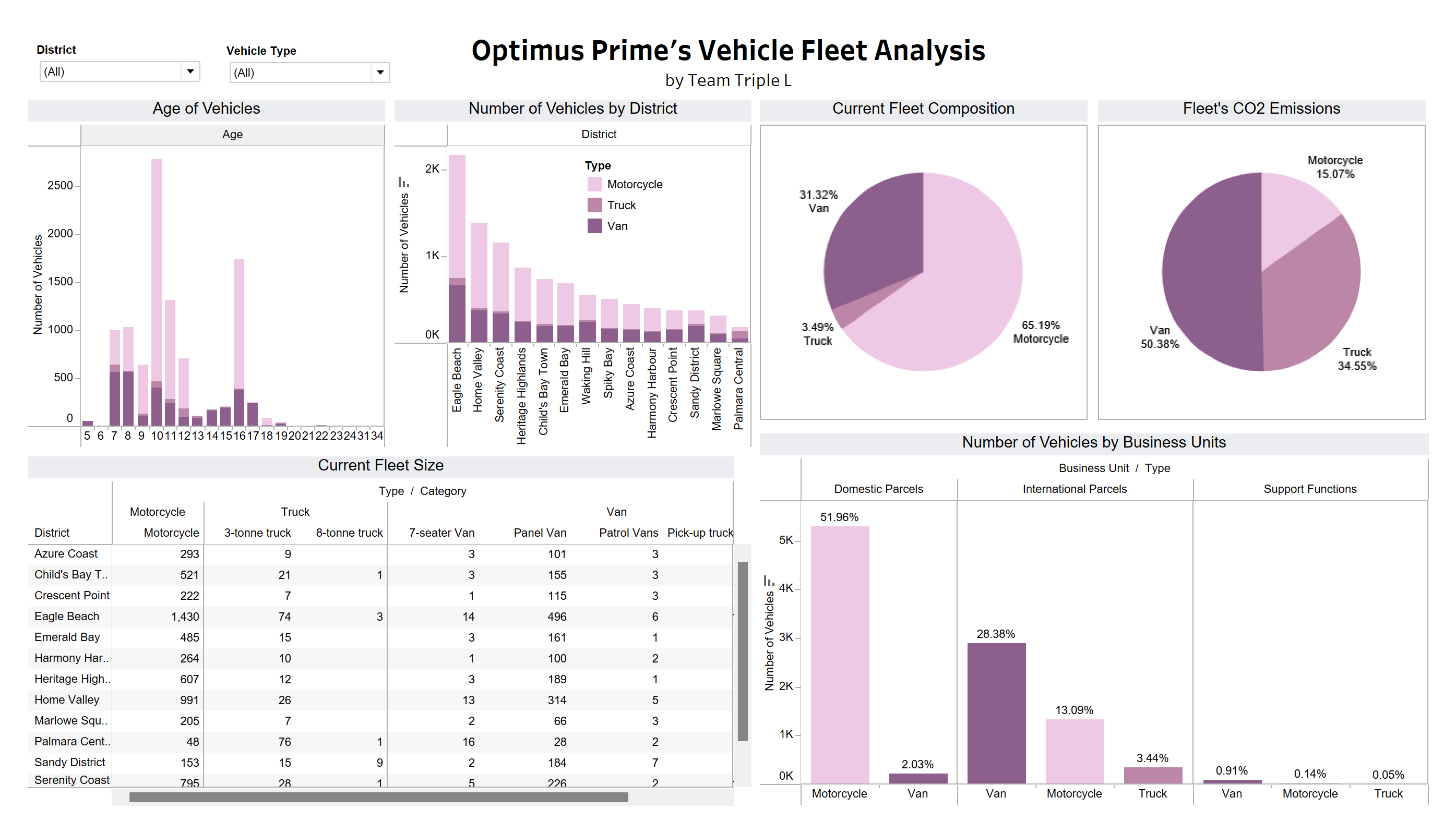Click Eagle Beach row label in table
The width and height of the screenshot is (1456, 833).
point(66,616)
